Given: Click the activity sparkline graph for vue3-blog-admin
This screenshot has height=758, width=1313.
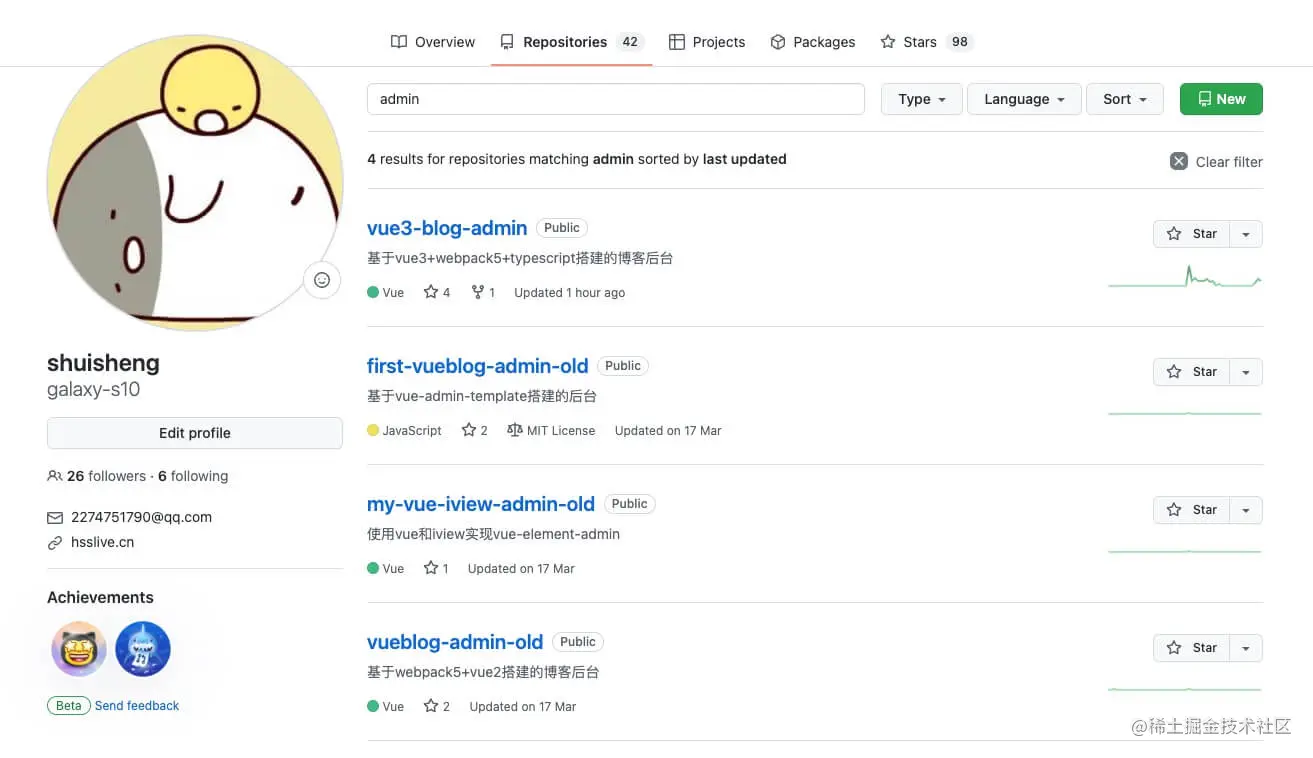Looking at the screenshot, I should (1185, 276).
